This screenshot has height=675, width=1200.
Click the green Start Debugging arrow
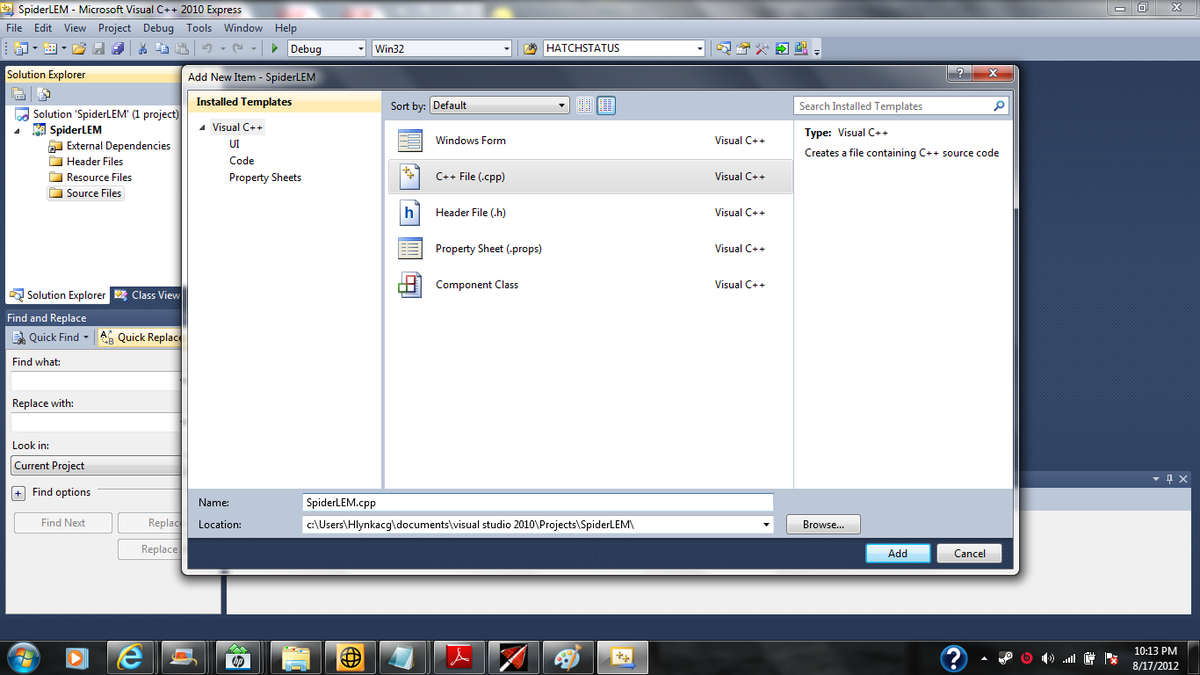[x=275, y=48]
